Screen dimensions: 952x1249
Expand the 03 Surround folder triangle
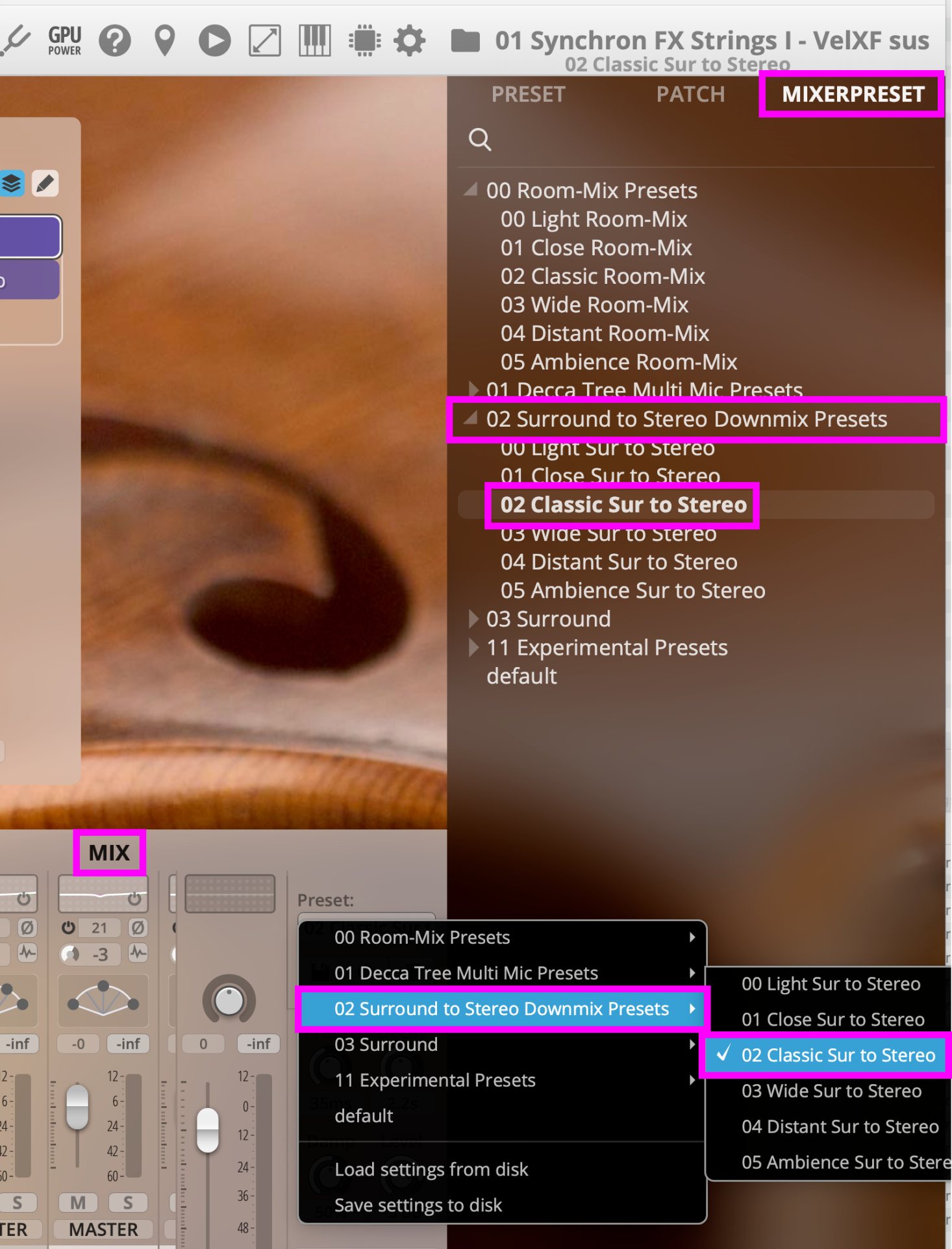click(x=474, y=618)
